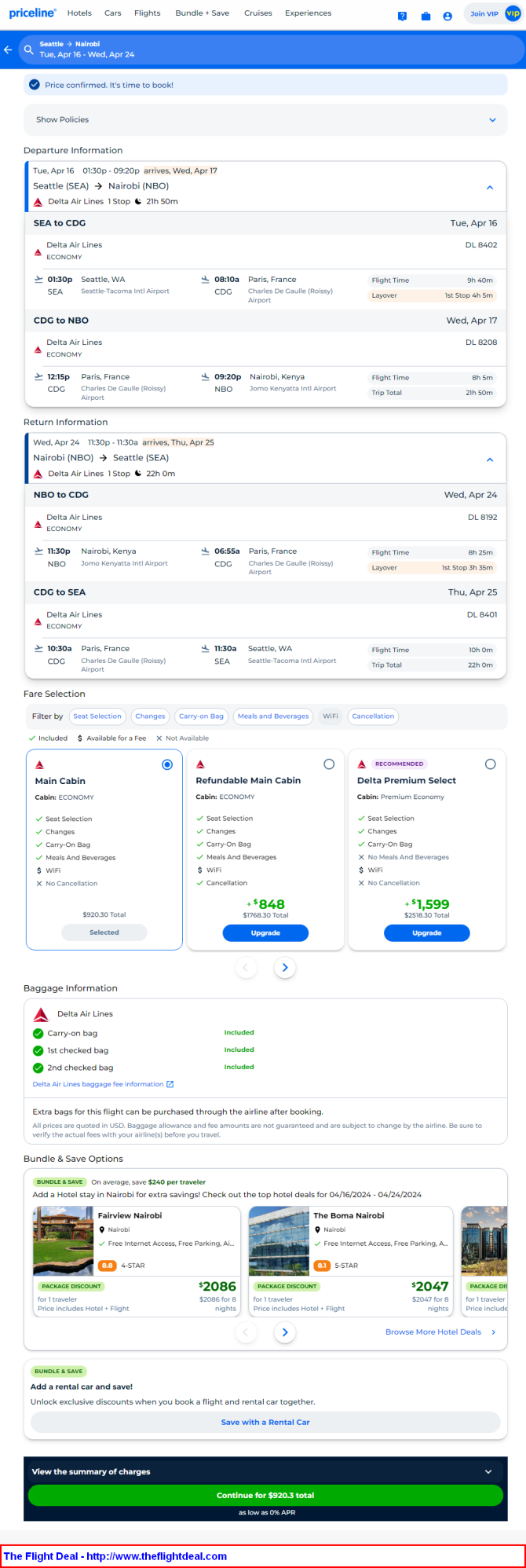Viewport: 526px width, 1568px height.
Task: Toggle the Carry-on Bag filter chip
Action: point(201,716)
